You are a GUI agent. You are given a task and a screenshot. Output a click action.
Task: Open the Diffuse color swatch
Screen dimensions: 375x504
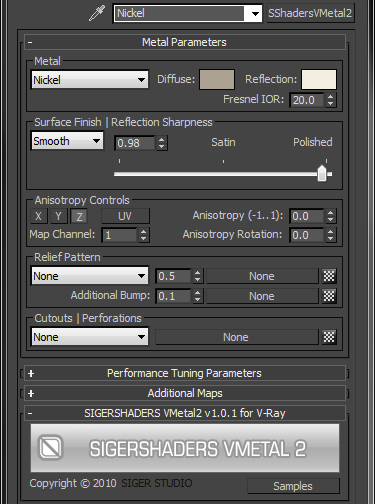(217, 79)
